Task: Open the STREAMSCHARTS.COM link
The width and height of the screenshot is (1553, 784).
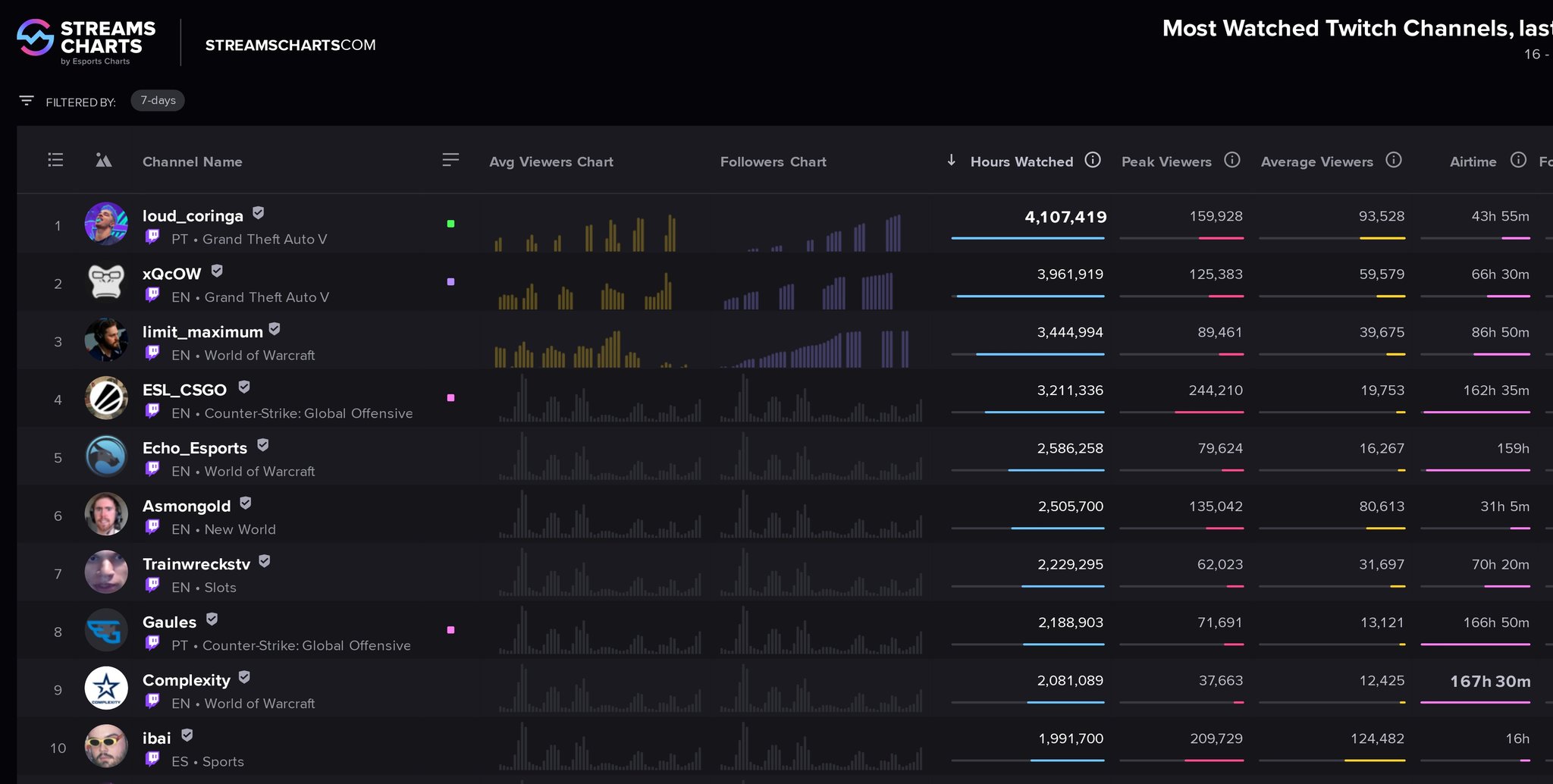Action: (x=290, y=45)
